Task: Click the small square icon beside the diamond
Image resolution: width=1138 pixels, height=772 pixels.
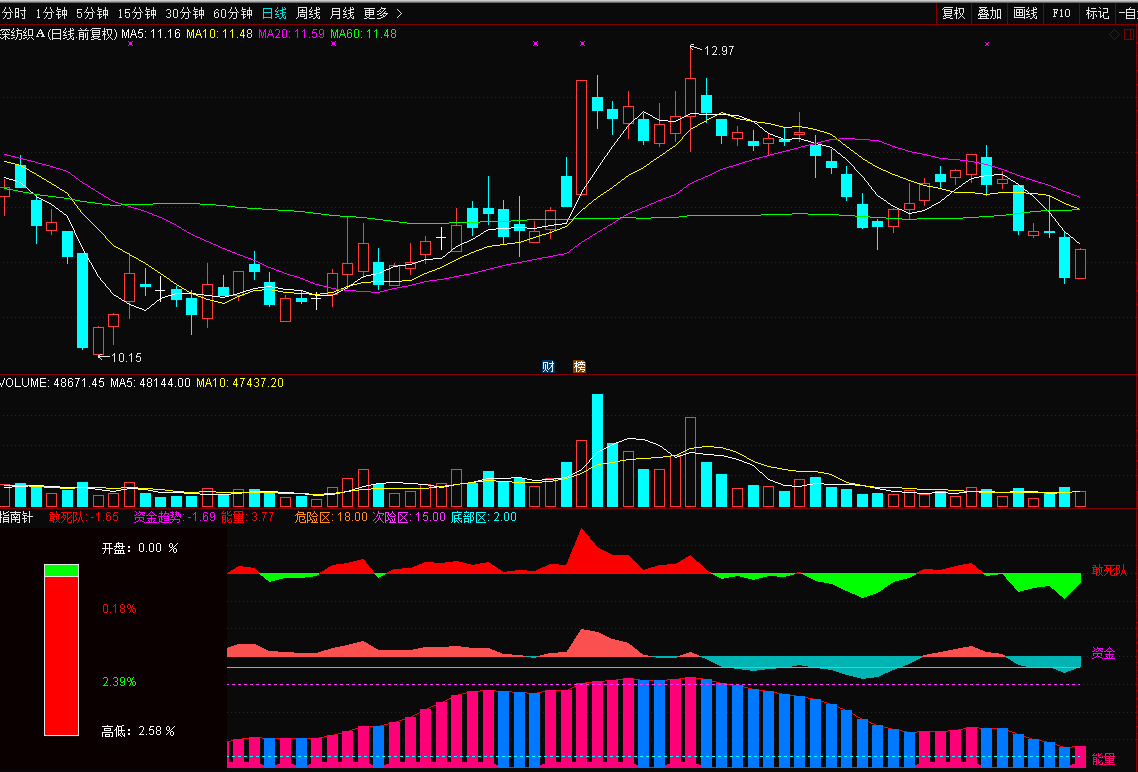Action: [x=1128, y=35]
